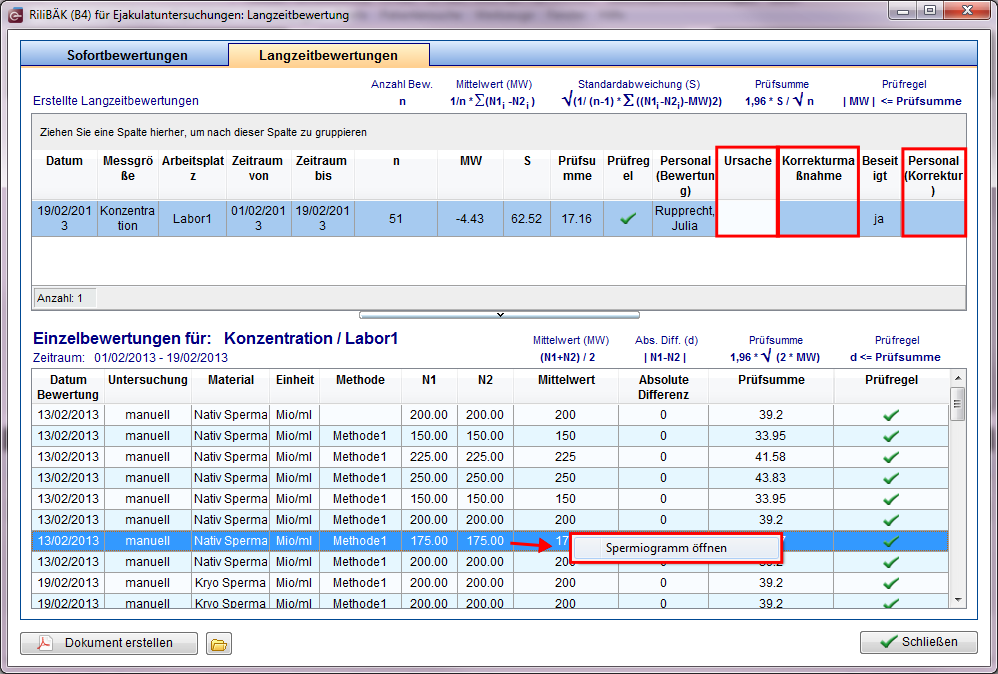This screenshot has height=674, width=998.
Task: Click the 'ja' cell under Beseitigt
Action: (x=879, y=219)
